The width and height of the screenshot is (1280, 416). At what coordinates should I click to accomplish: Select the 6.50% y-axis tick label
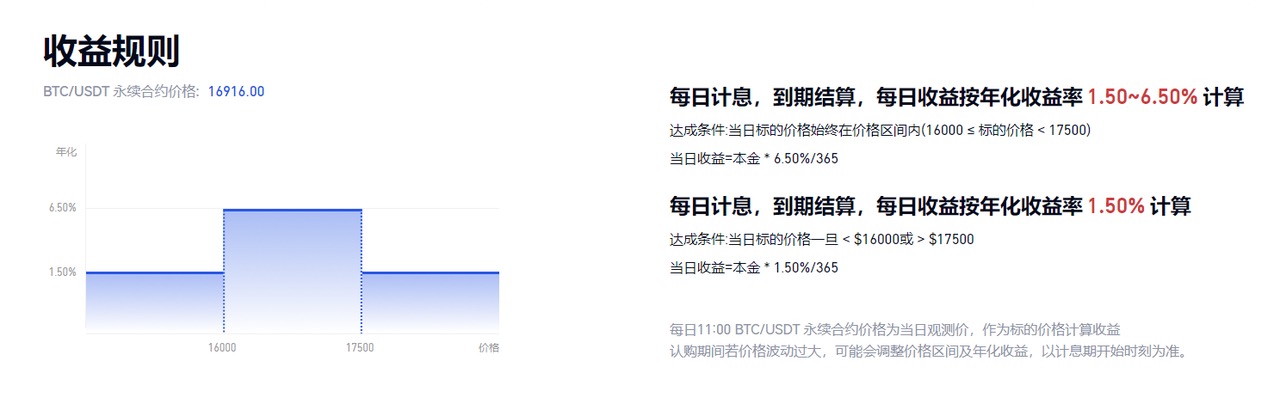[62, 208]
